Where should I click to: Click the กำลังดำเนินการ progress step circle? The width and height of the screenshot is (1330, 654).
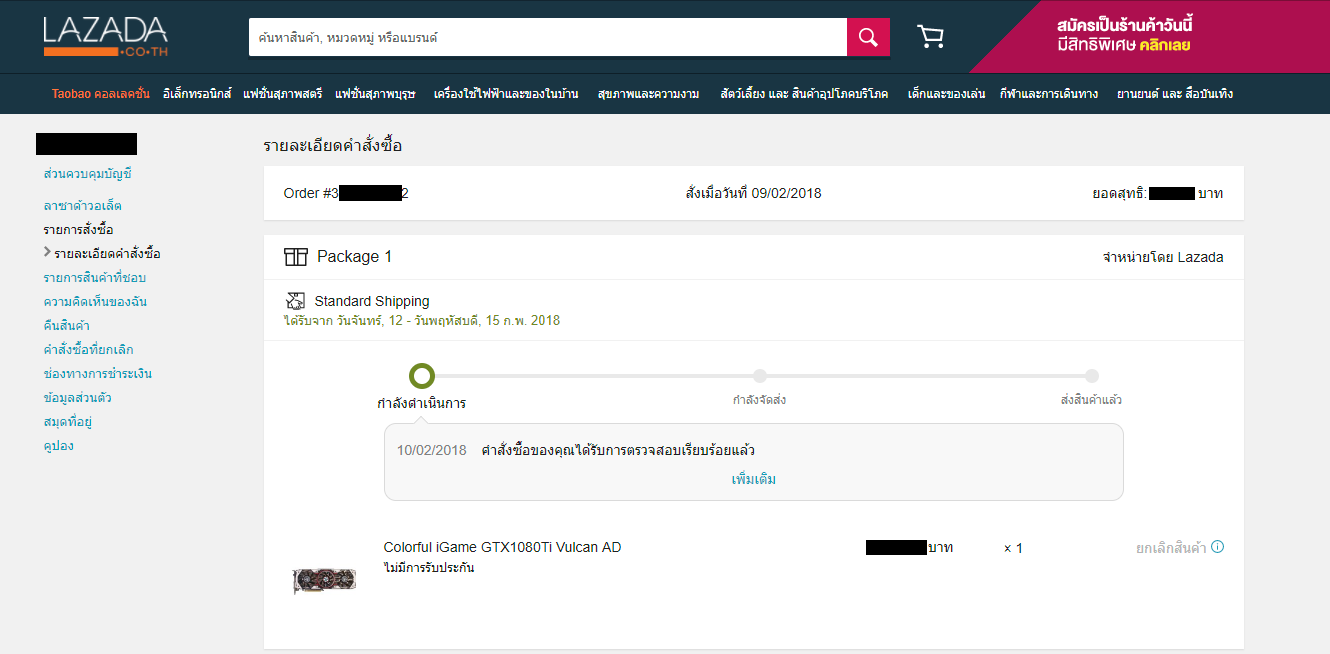coord(422,376)
